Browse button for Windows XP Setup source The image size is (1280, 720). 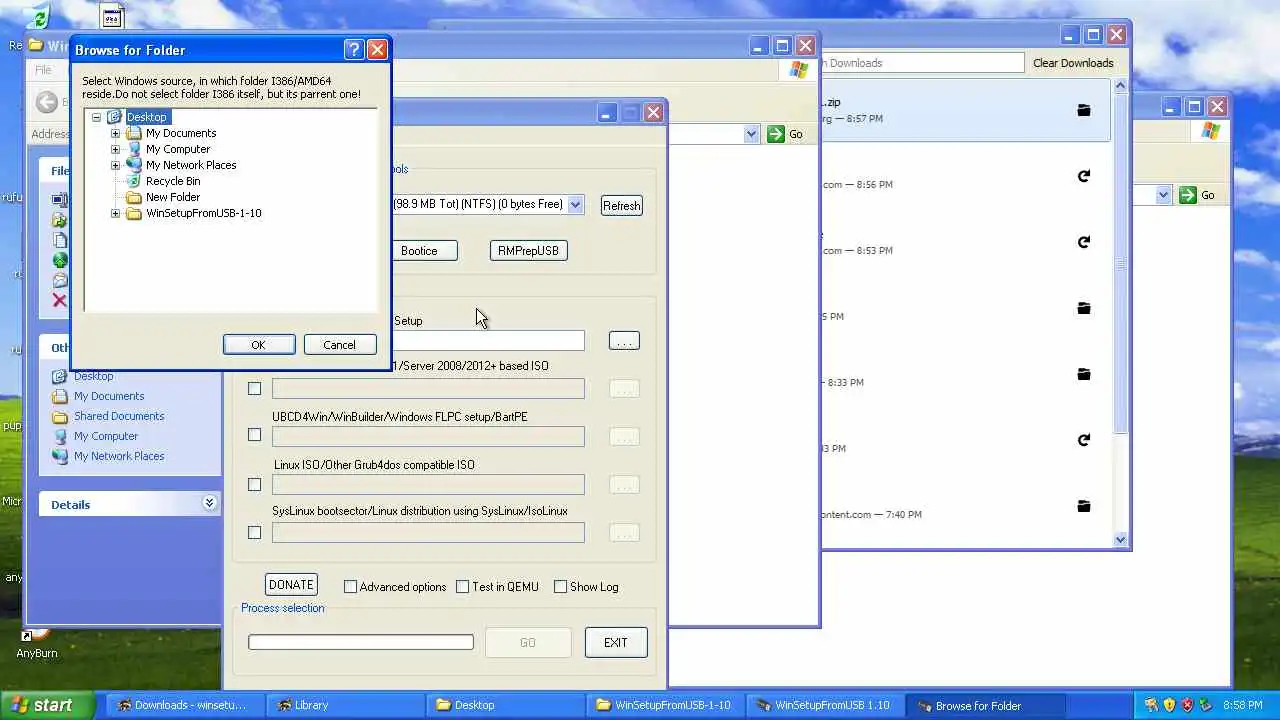coord(624,341)
